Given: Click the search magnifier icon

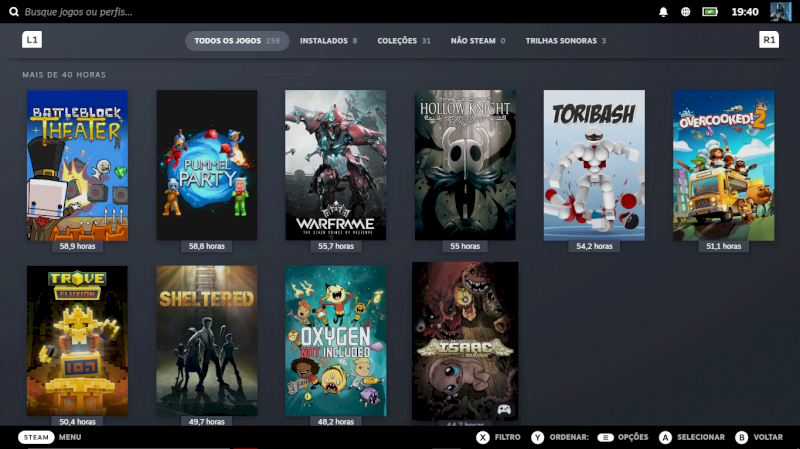Looking at the screenshot, I should click(x=14, y=12).
